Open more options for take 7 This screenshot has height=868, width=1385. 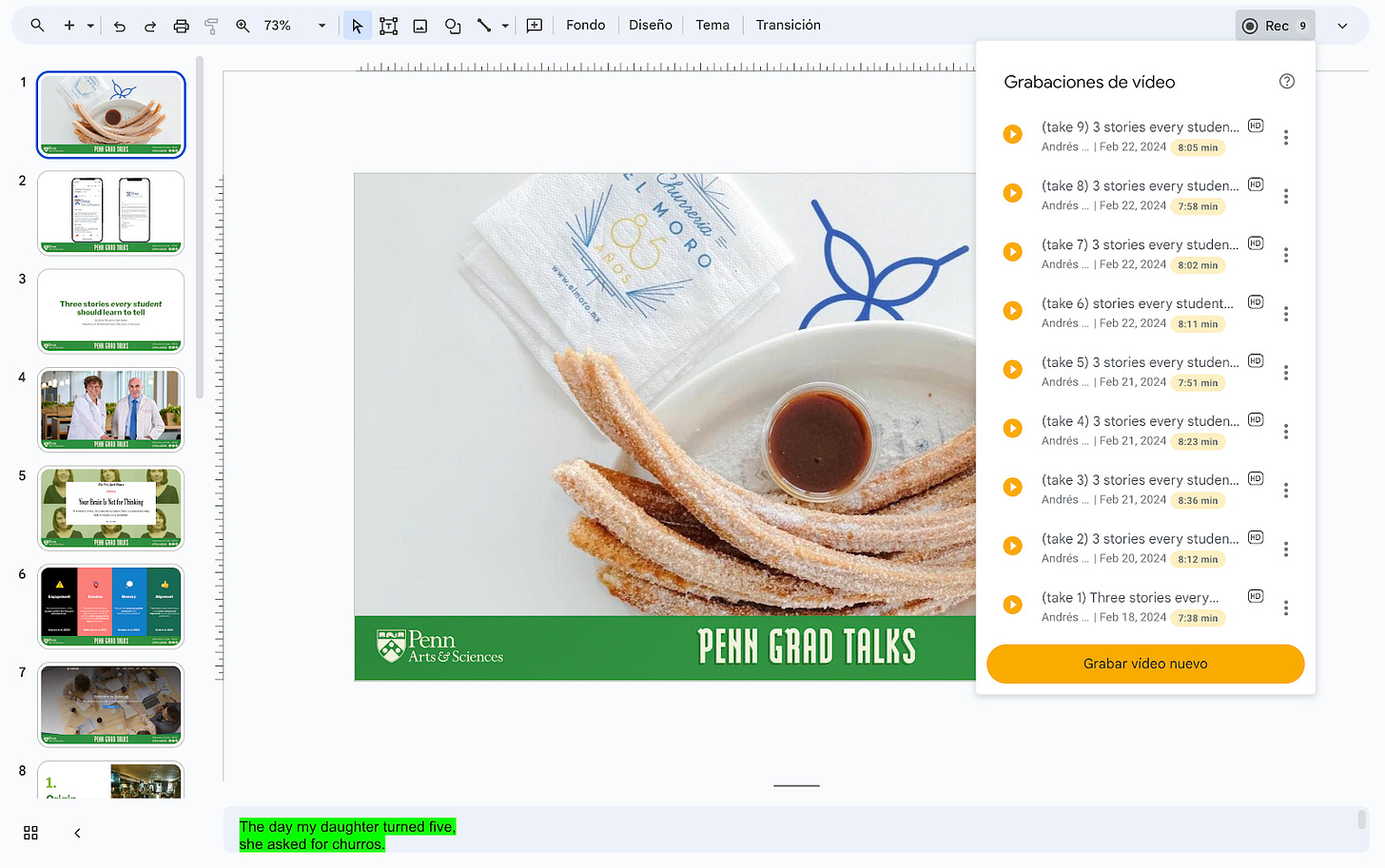(1286, 256)
